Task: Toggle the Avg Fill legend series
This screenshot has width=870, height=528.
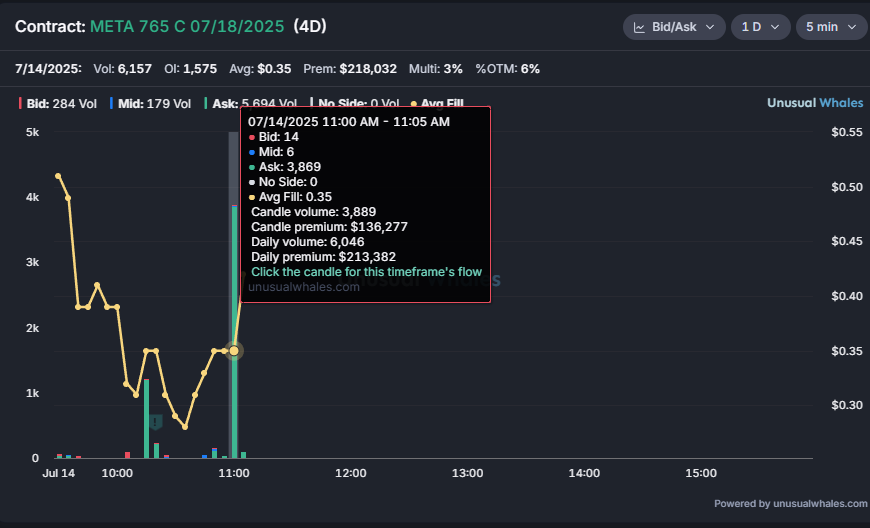Action: (437, 104)
